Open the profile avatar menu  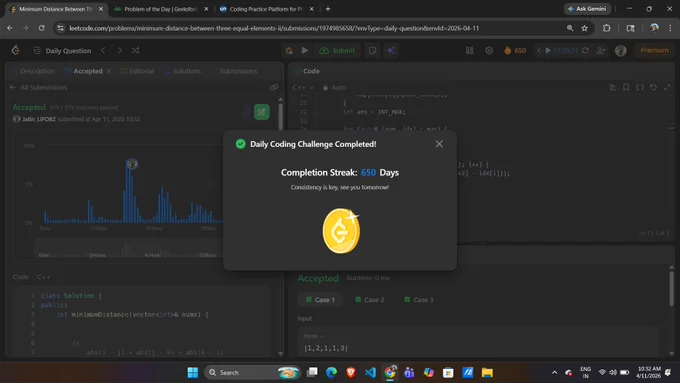(621, 51)
